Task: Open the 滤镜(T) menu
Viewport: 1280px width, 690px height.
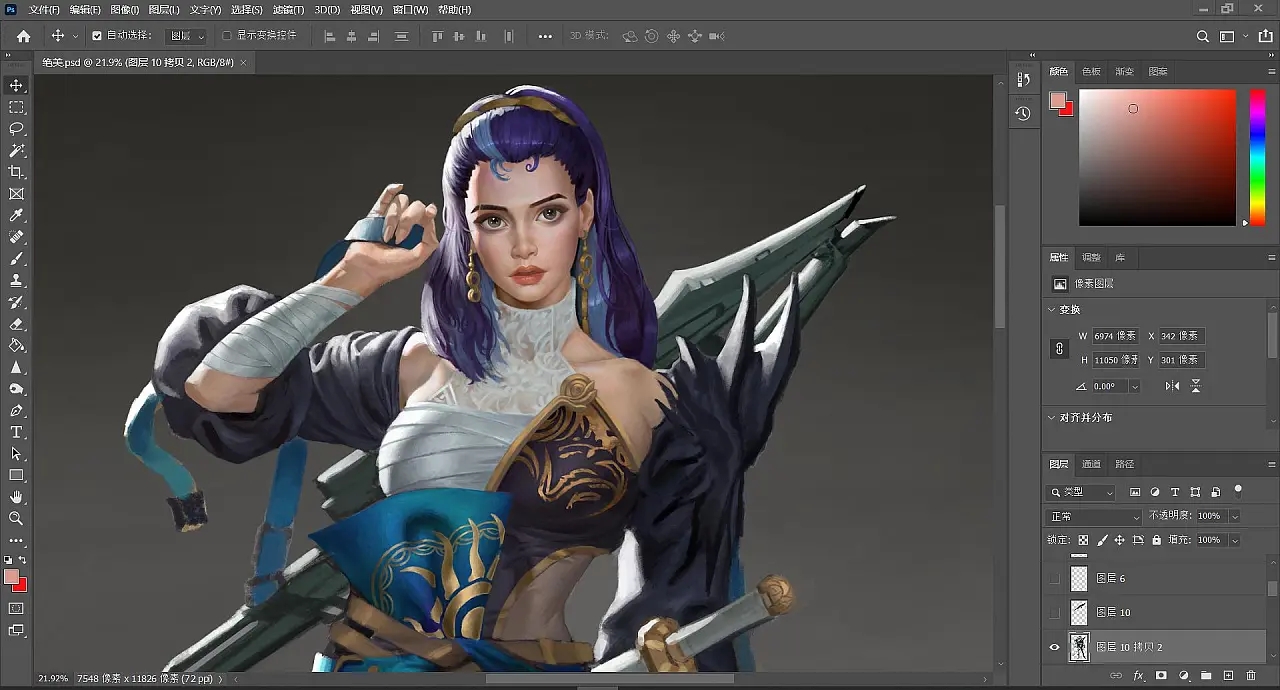Action: 288,10
